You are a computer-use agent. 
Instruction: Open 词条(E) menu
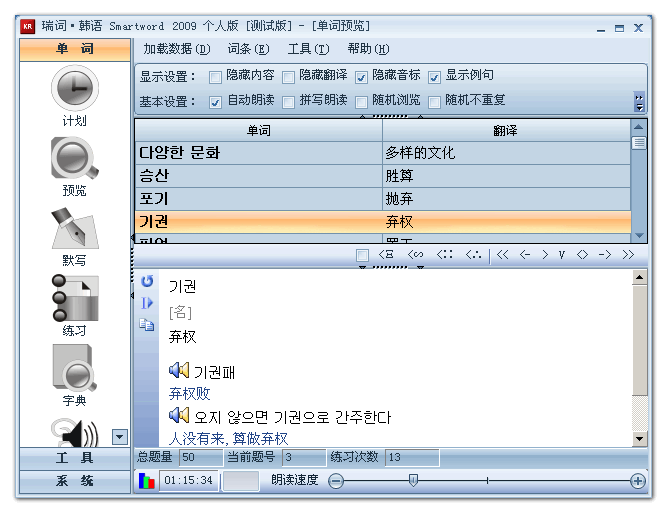click(x=248, y=49)
